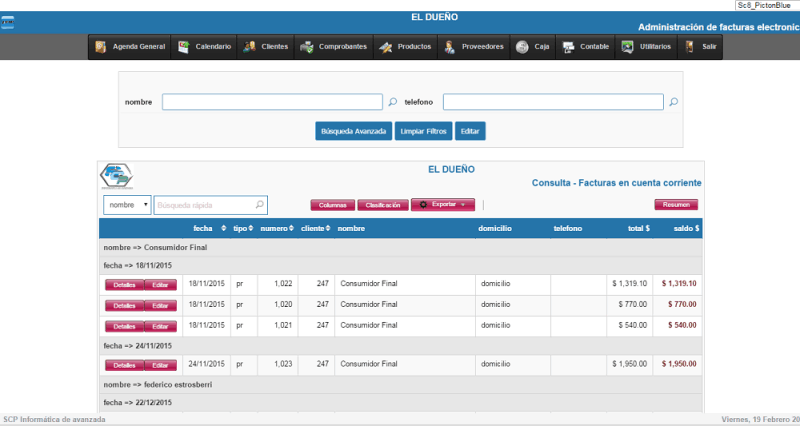Click group row 'nombre => Consumidor Final'
The image size is (800, 426).
[401, 247]
